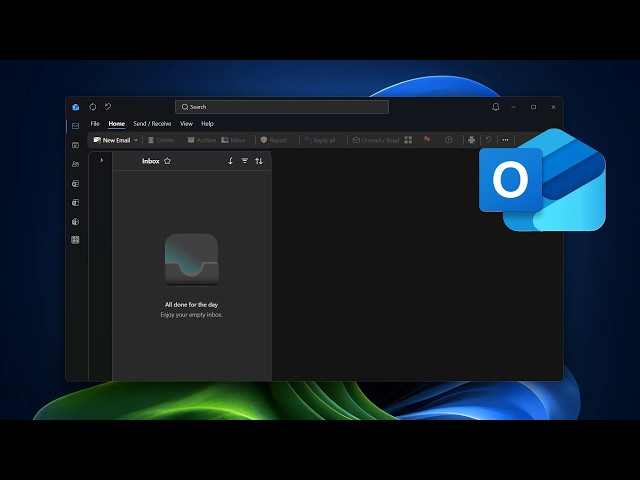Click the jump-down arrow in Inbox header

pyautogui.click(x=231, y=161)
